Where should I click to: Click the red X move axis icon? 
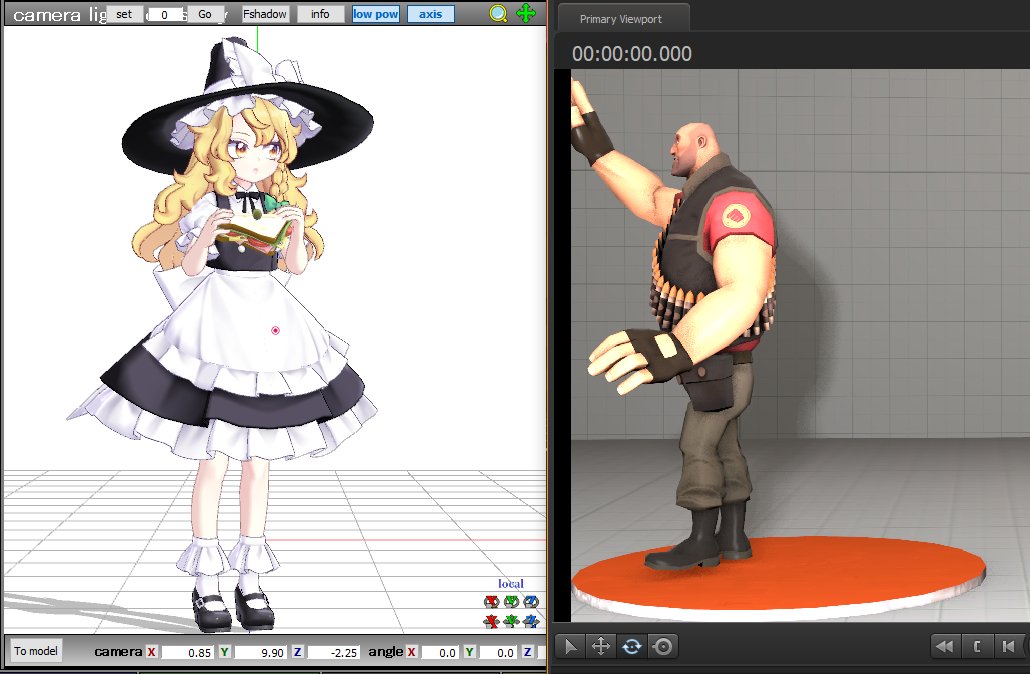[x=491, y=622]
